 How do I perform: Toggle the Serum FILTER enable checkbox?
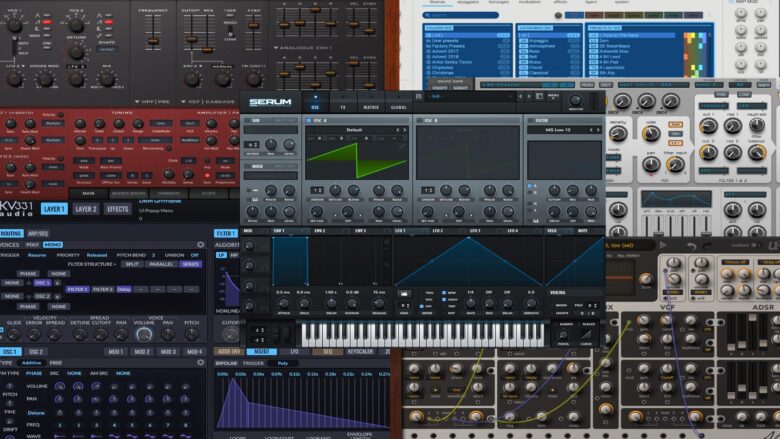[x=530, y=120]
